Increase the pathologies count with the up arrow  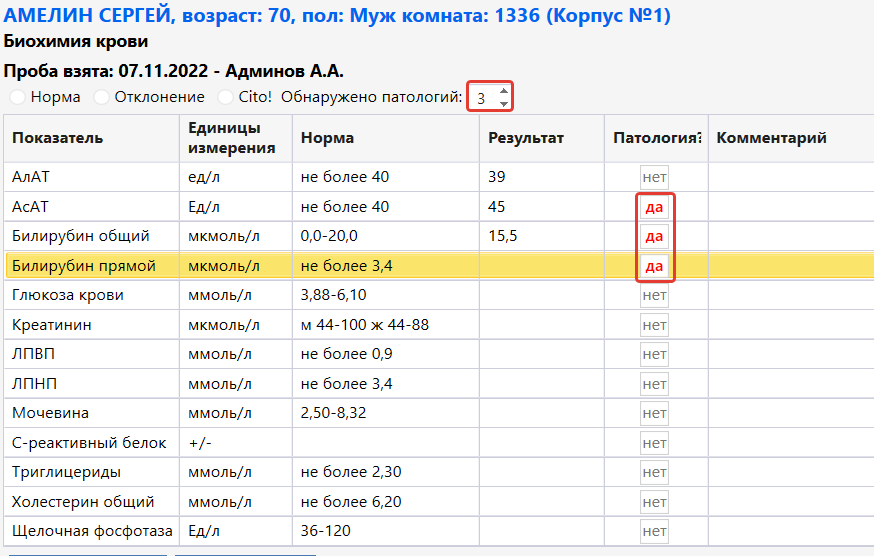pos(503,91)
